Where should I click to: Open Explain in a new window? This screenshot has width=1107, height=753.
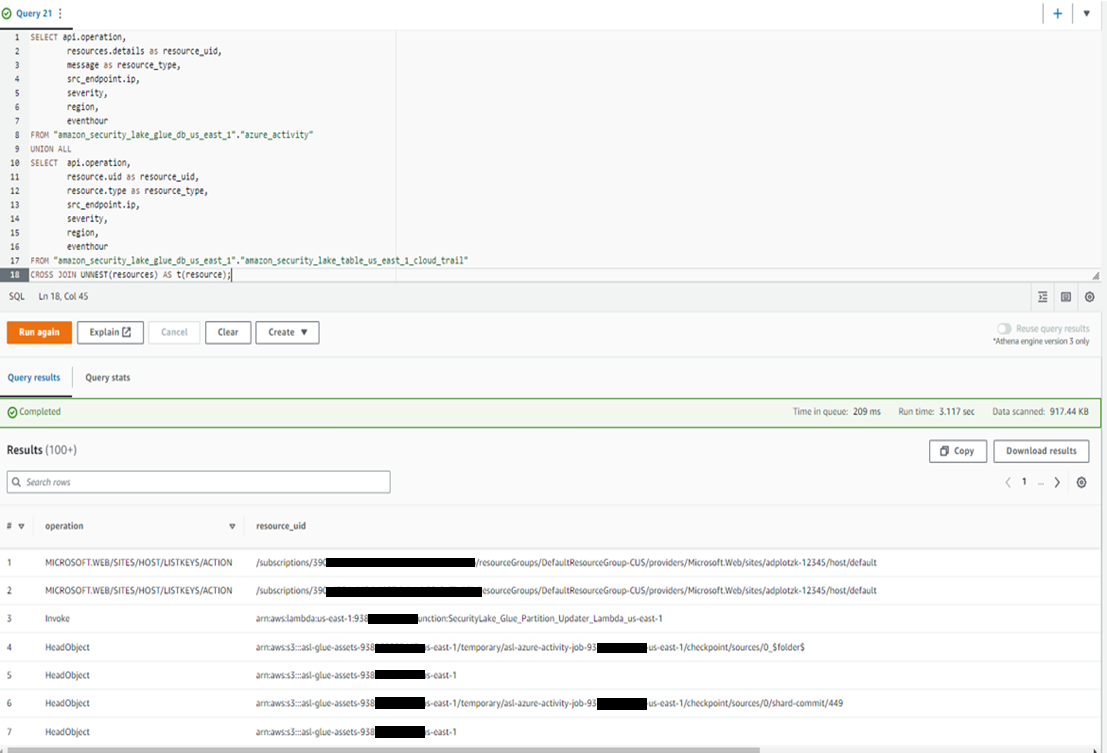(x=110, y=332)
